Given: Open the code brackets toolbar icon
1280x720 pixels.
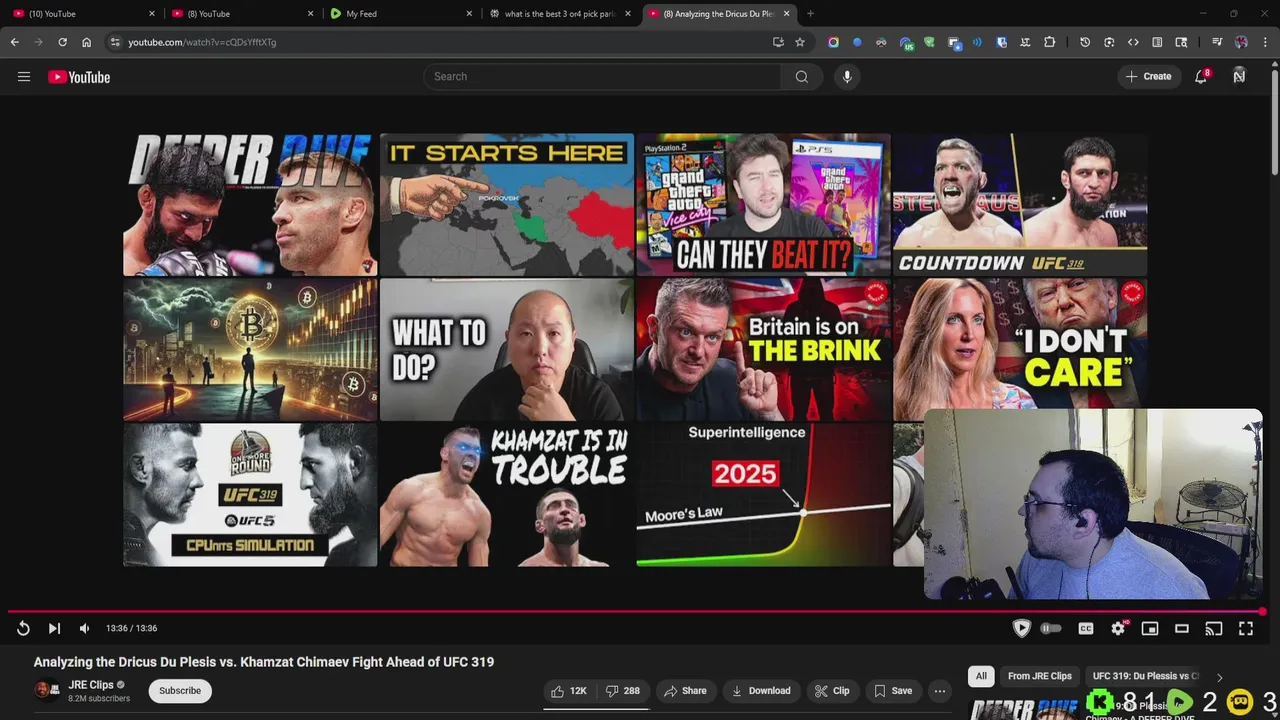Looking at the screenshot, I should [x=1133, y=42].
